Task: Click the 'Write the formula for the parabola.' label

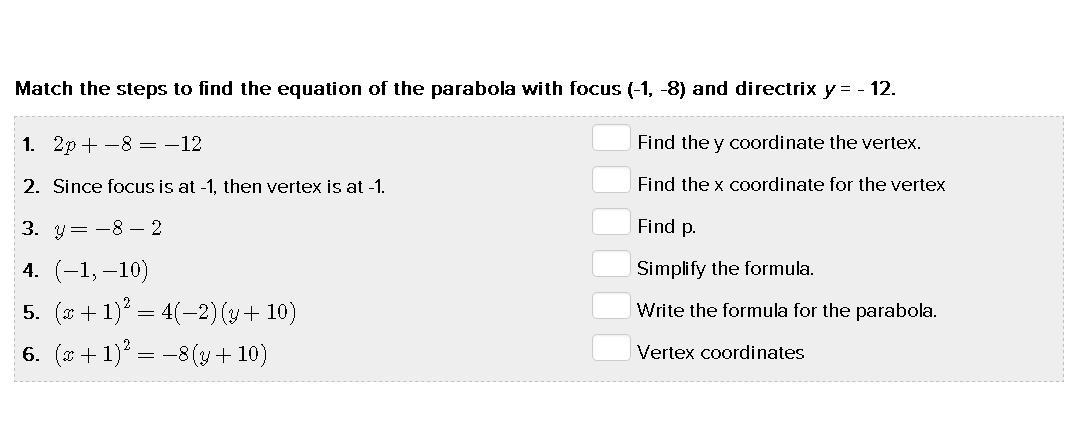Action: tap(787, 311)
